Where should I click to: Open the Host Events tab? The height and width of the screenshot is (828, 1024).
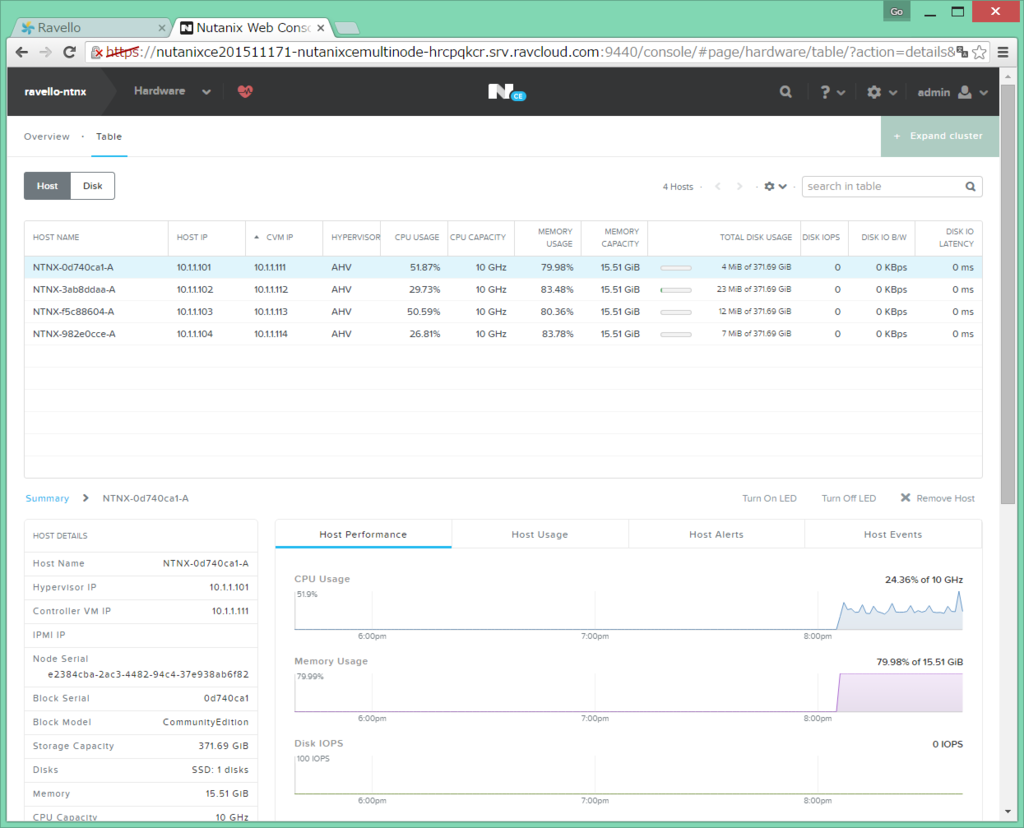click(893, 534)
